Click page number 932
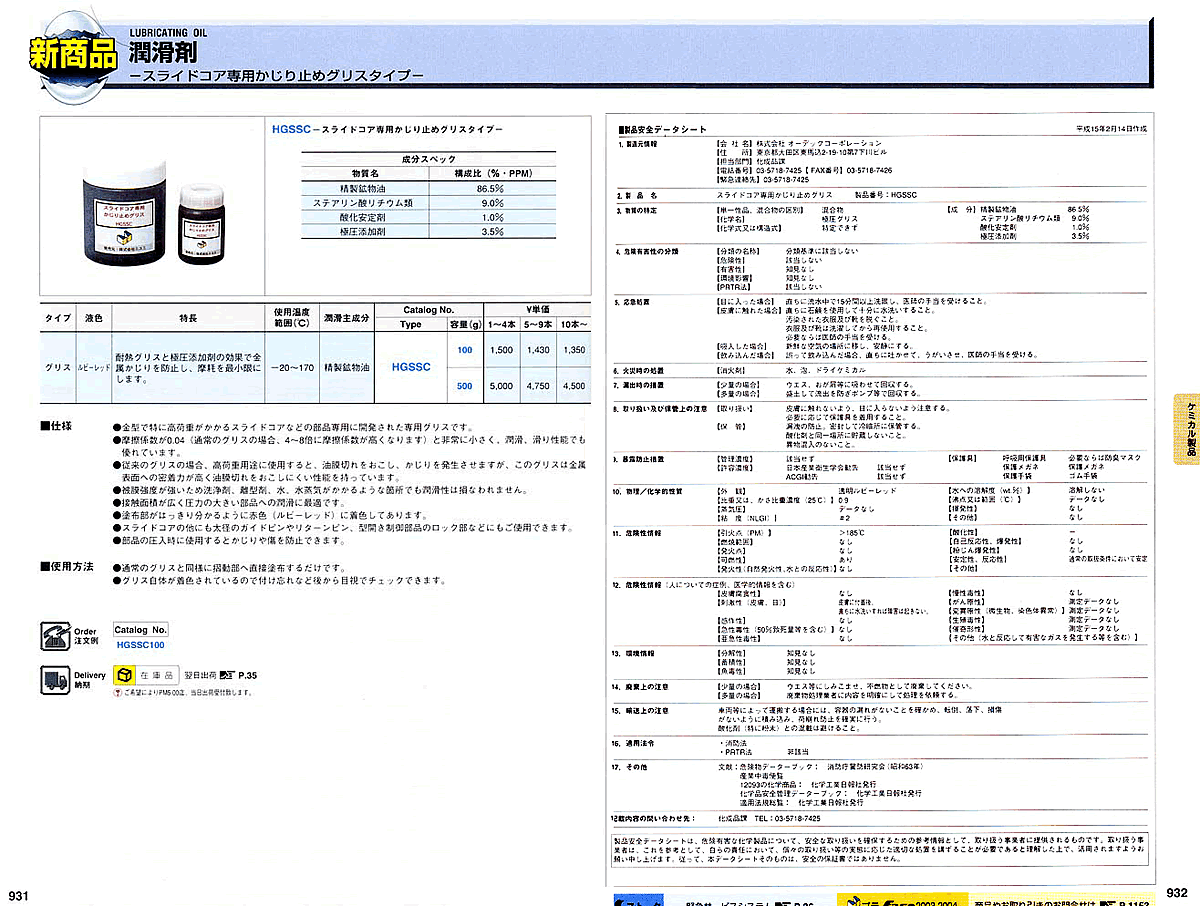 [1176, 893]
